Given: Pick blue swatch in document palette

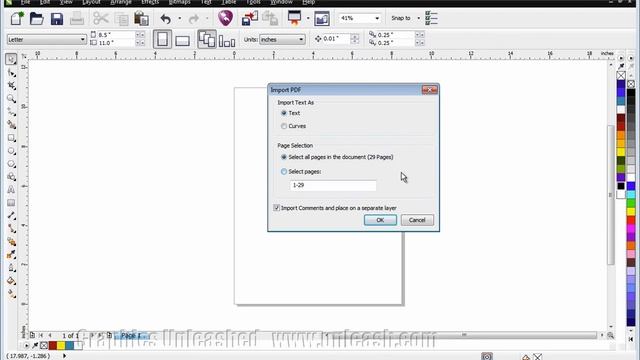Looking at the screenshot, I should click(69, 346).
